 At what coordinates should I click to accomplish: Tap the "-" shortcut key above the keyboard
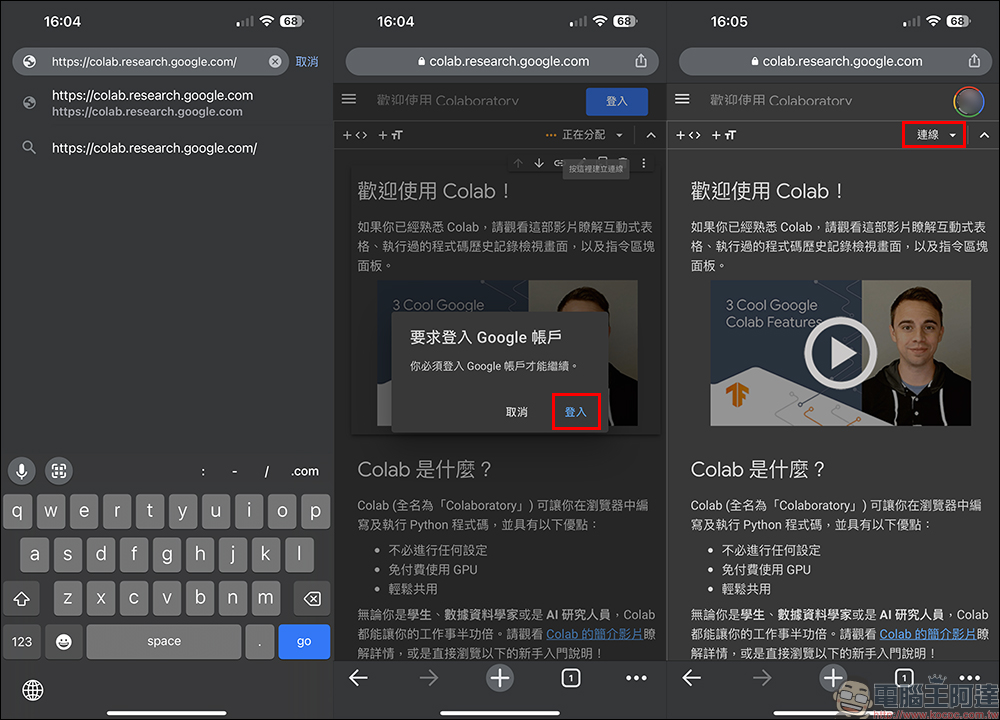(235, 471)
